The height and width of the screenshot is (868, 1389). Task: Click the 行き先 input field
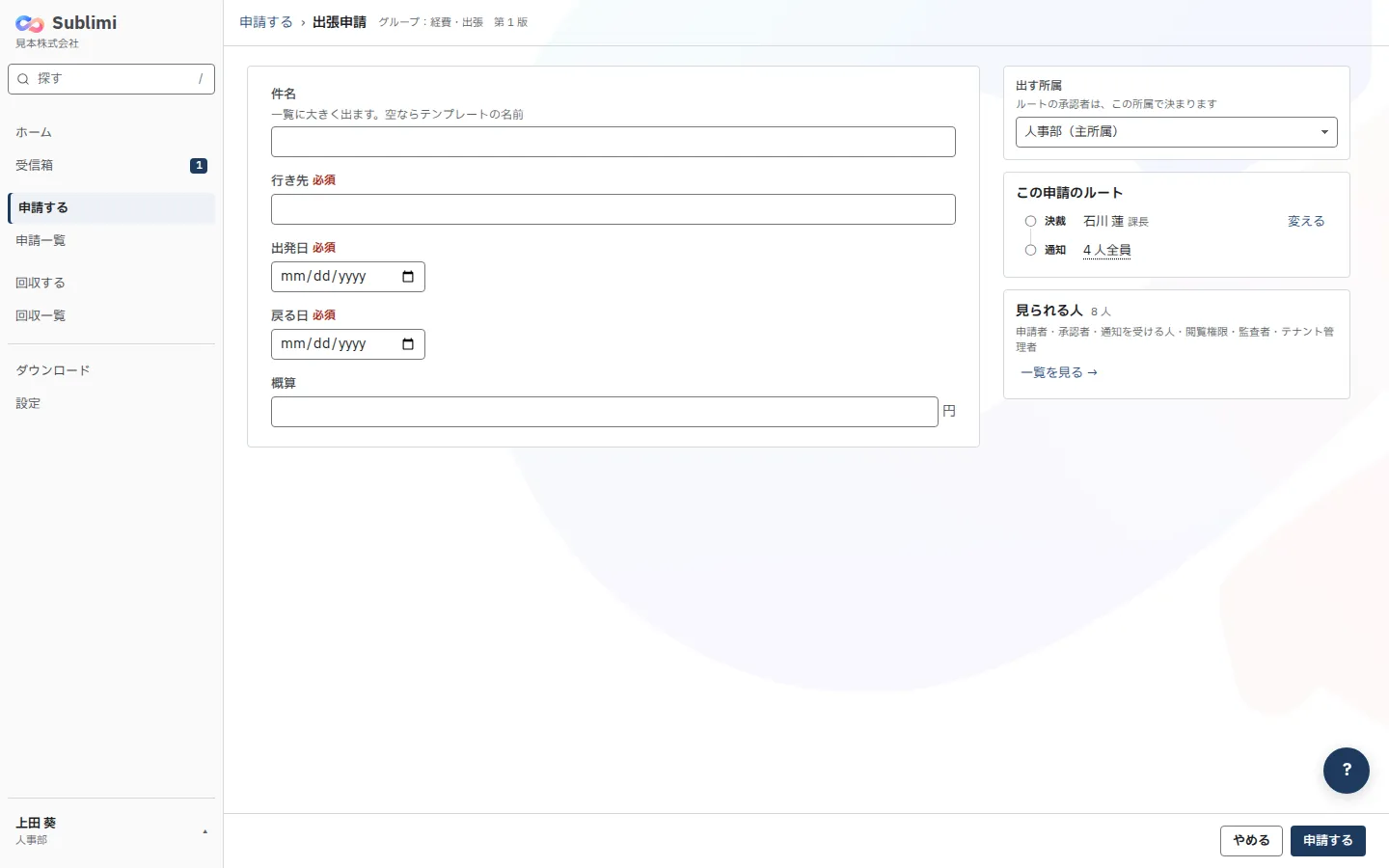click(613, 209)
